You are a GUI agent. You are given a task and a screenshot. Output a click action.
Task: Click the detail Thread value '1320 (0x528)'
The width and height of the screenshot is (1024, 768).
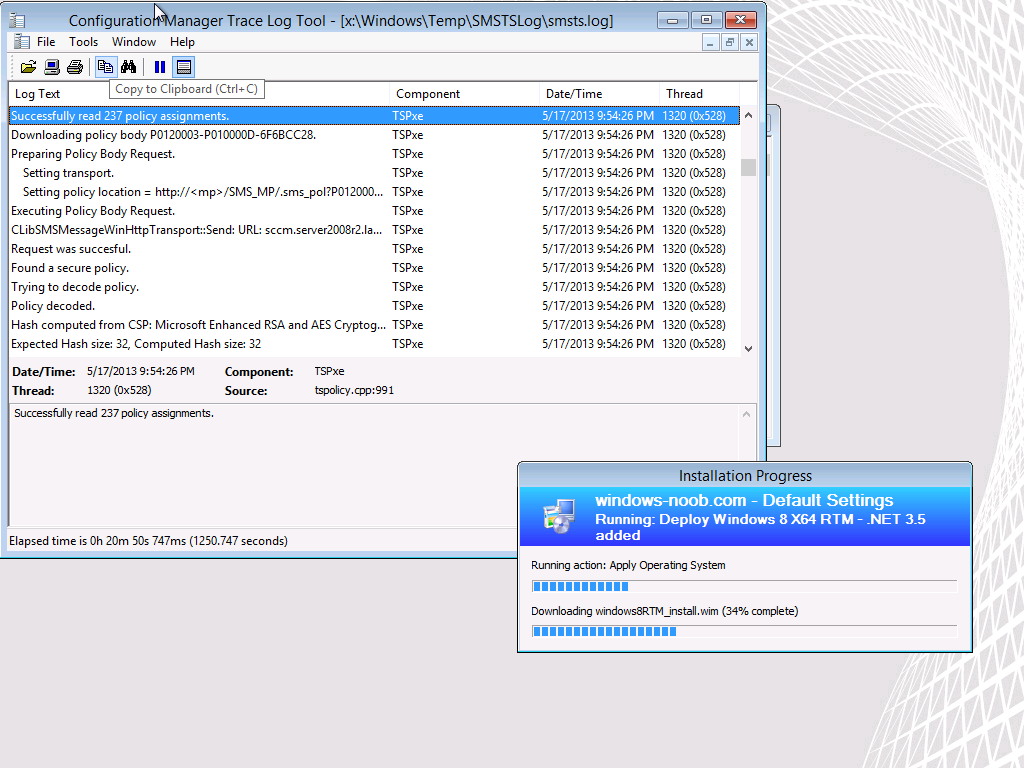pos(120,390)
